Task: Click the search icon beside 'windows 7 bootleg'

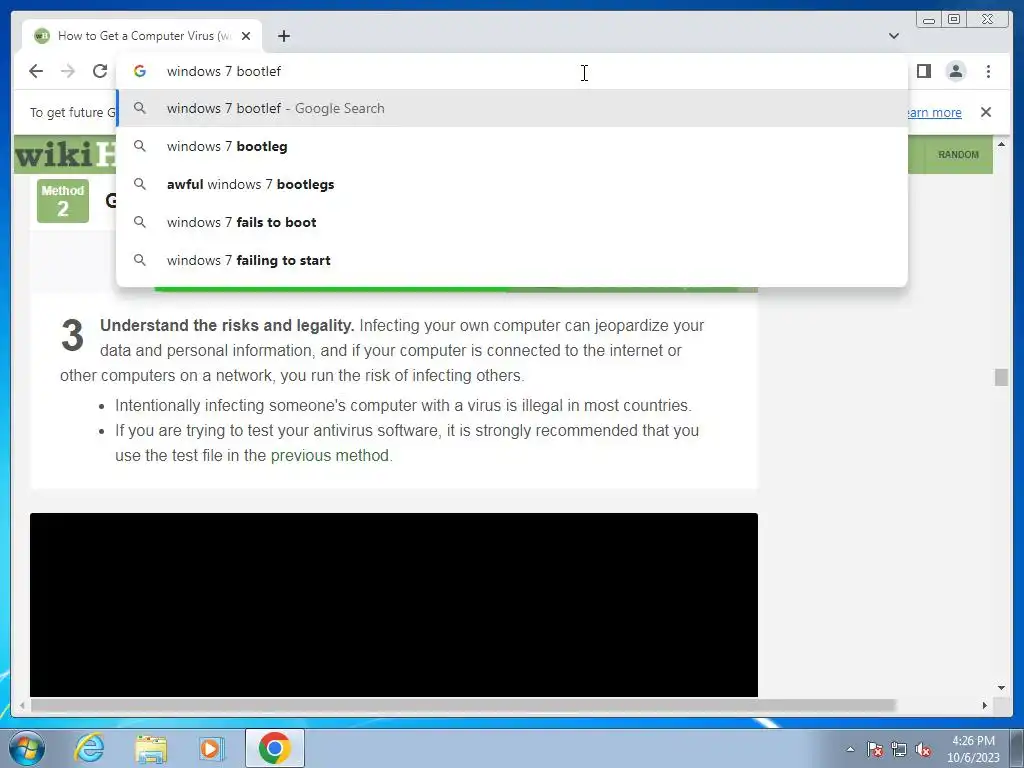Action: click(140, 146)
